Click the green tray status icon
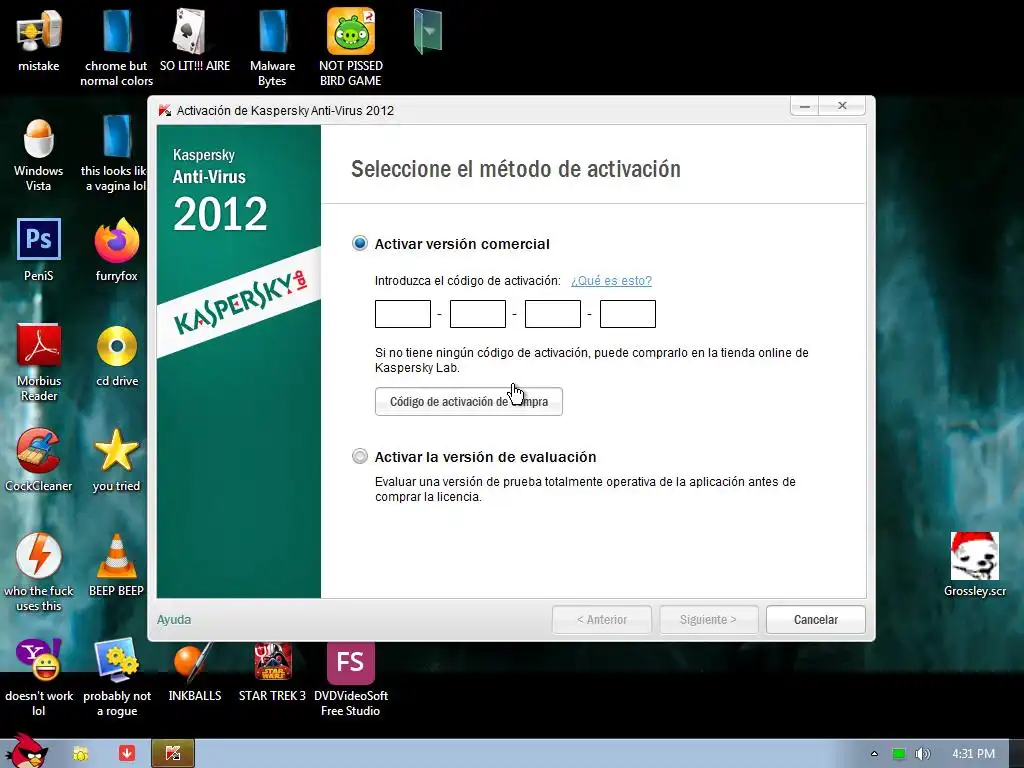The width and height of the screenshot is (1024, 768). click(x=899, y=754)
